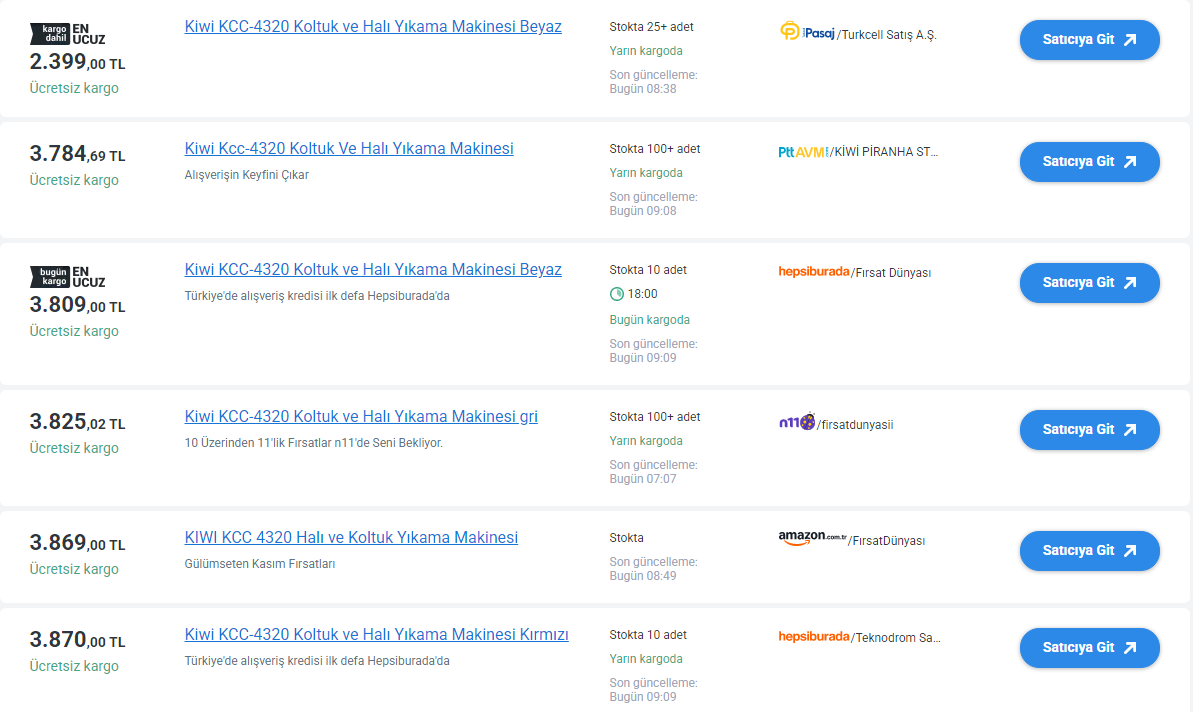
Task: Open 'KIWI KCC 4320 Halı ve Koltuk Yıkama Makinesi' link
Action: coord(351,537)
